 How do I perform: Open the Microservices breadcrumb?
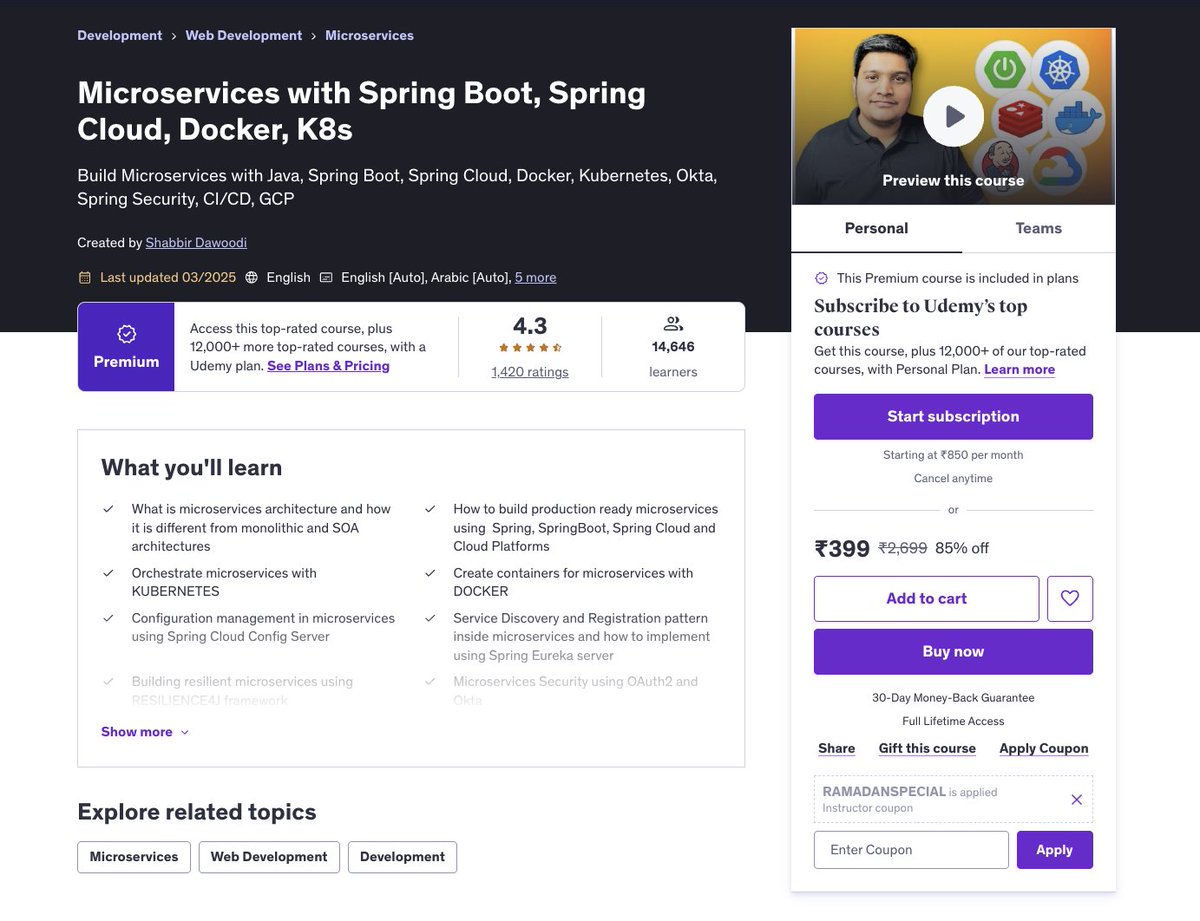click(369, 35)
